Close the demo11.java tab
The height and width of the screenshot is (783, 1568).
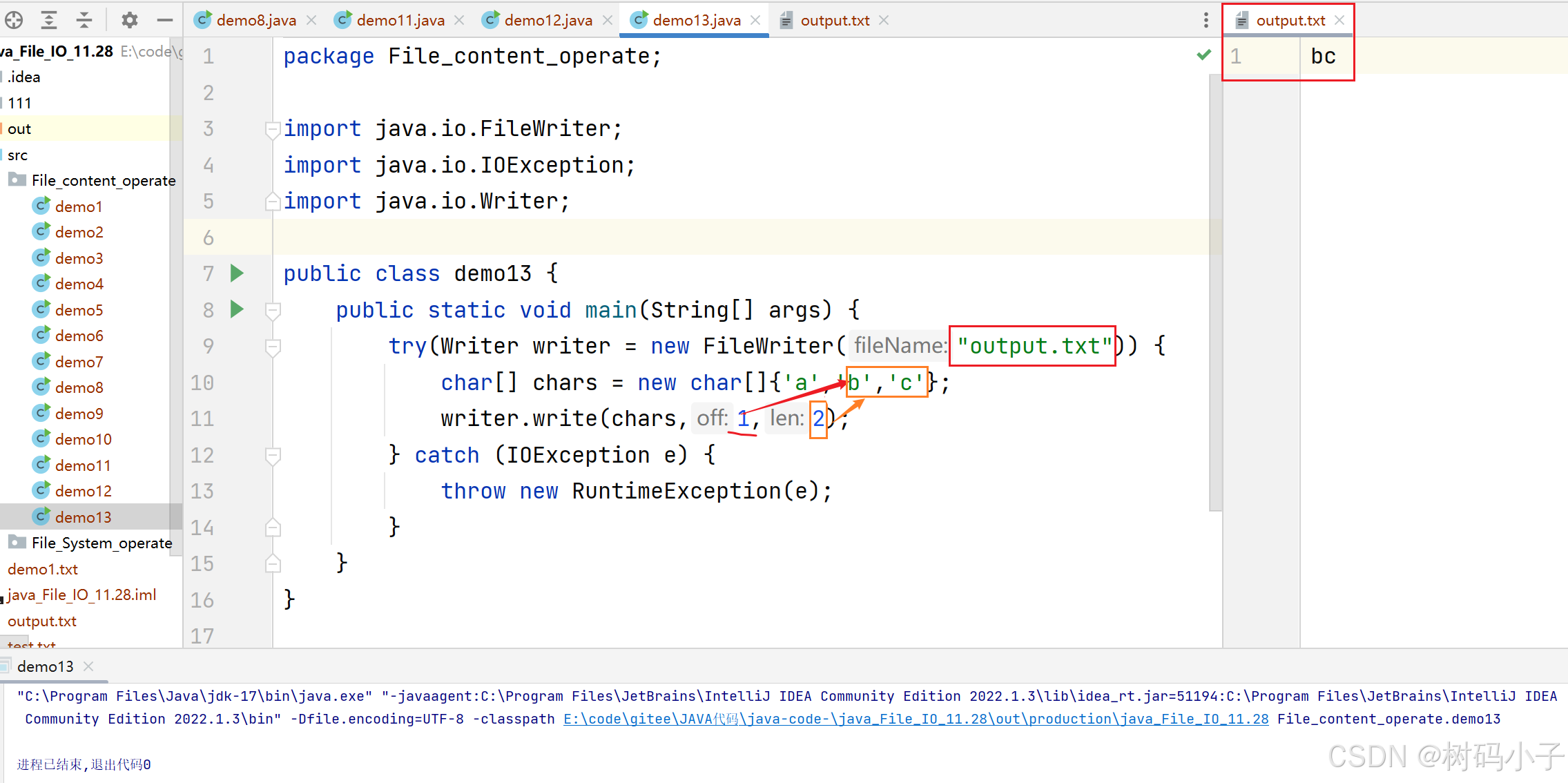pos(459,20)
